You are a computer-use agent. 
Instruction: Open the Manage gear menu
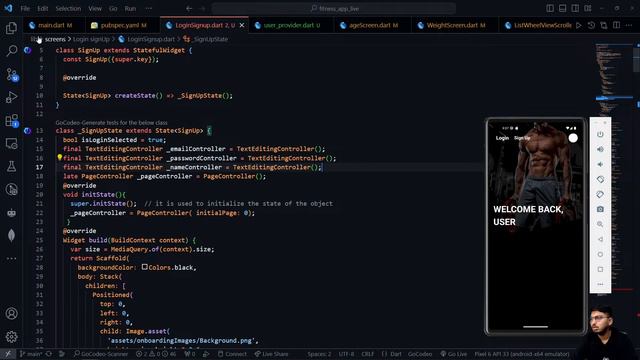pyautogui.click(x=11, y=337)
